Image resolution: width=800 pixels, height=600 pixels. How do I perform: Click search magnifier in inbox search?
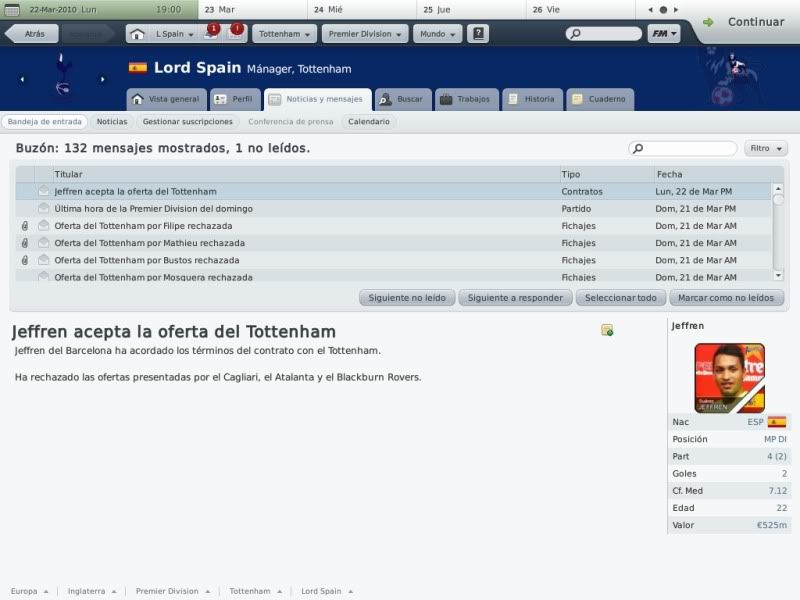click(638, 148)
